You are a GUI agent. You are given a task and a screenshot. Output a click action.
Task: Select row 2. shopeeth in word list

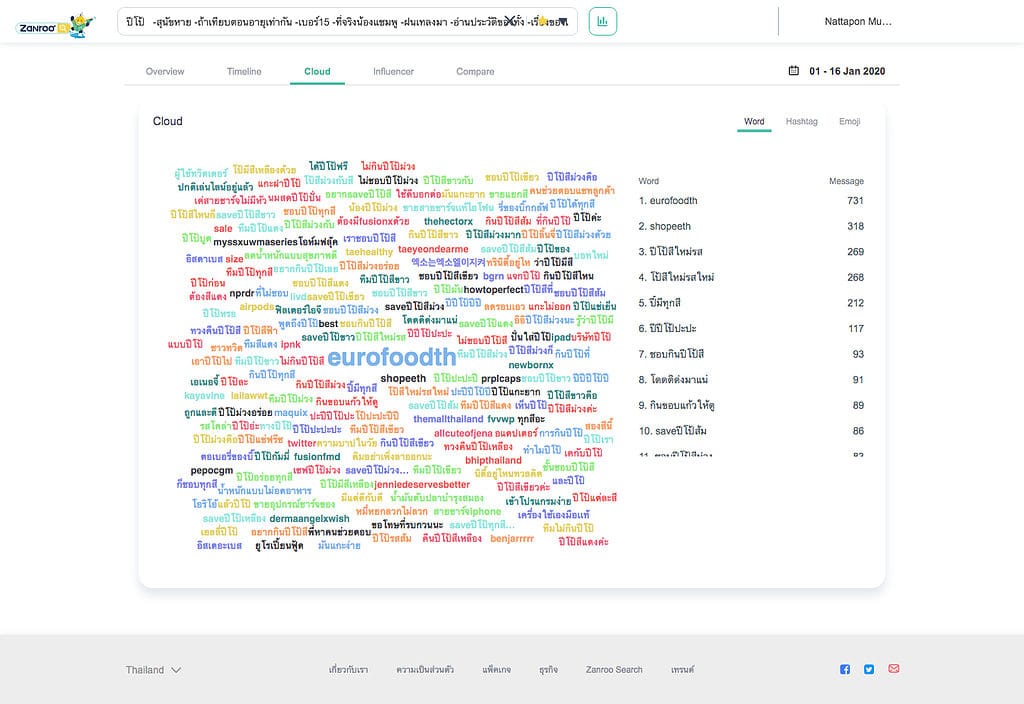click(x=751, y=226)
